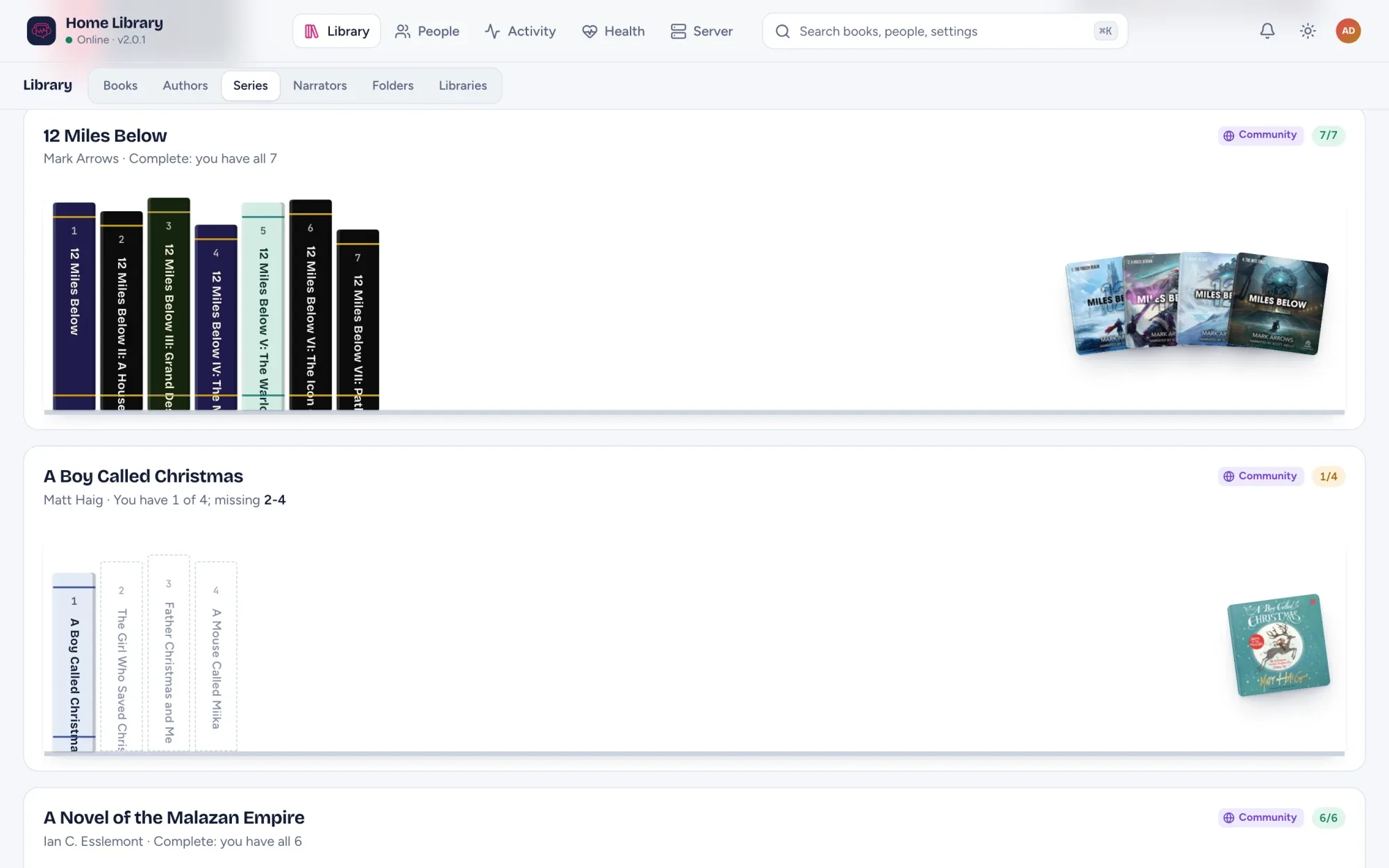Screen dimensions: 1389x868
Task: Switch to the Folders tab
Action: [x=393, y=85]
